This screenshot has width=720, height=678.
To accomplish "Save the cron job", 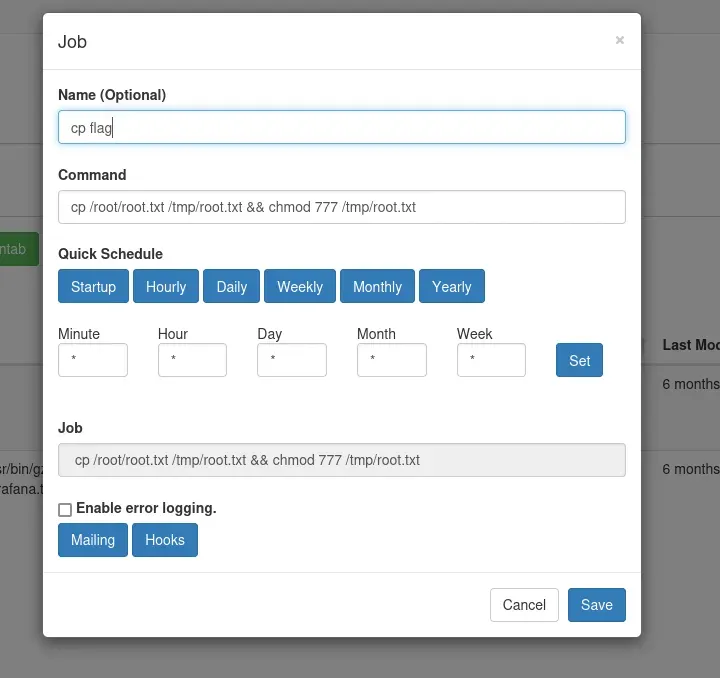I will (x=596, y=605).
